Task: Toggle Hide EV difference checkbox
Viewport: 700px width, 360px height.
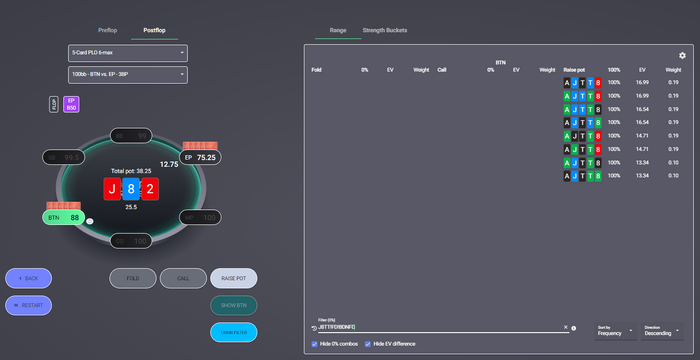Action: pos(368,344)
